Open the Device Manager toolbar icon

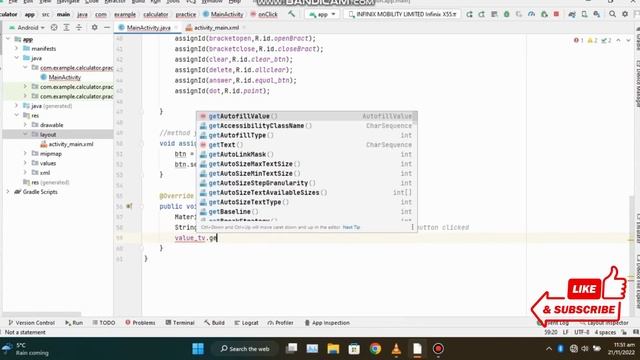point(584,14)
